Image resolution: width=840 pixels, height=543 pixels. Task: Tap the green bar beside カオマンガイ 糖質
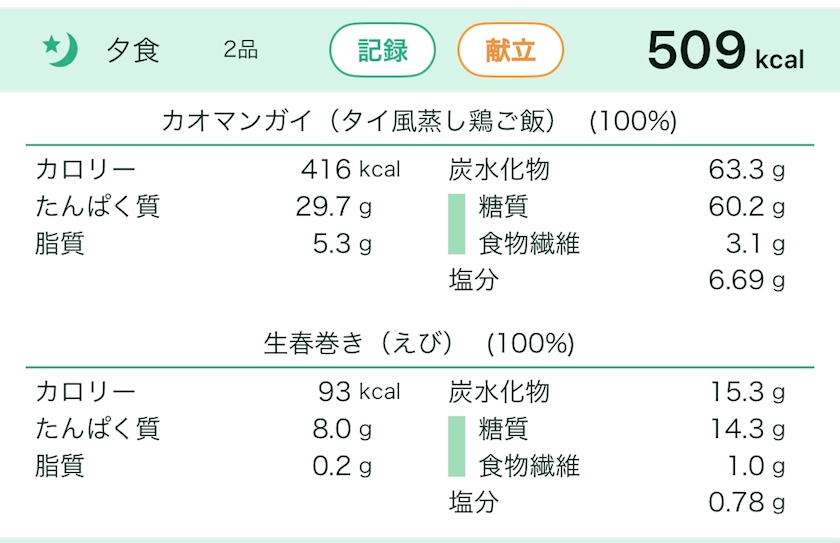456,225
